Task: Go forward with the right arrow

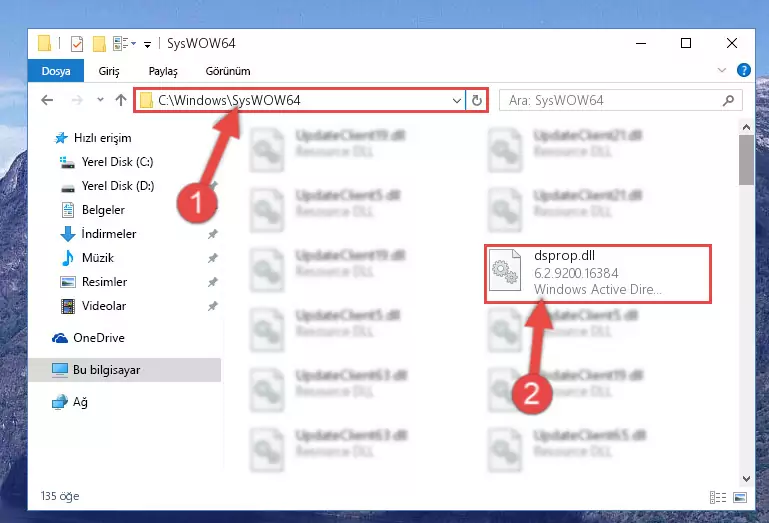Action: pyautogui.click(x=77, y=100)
